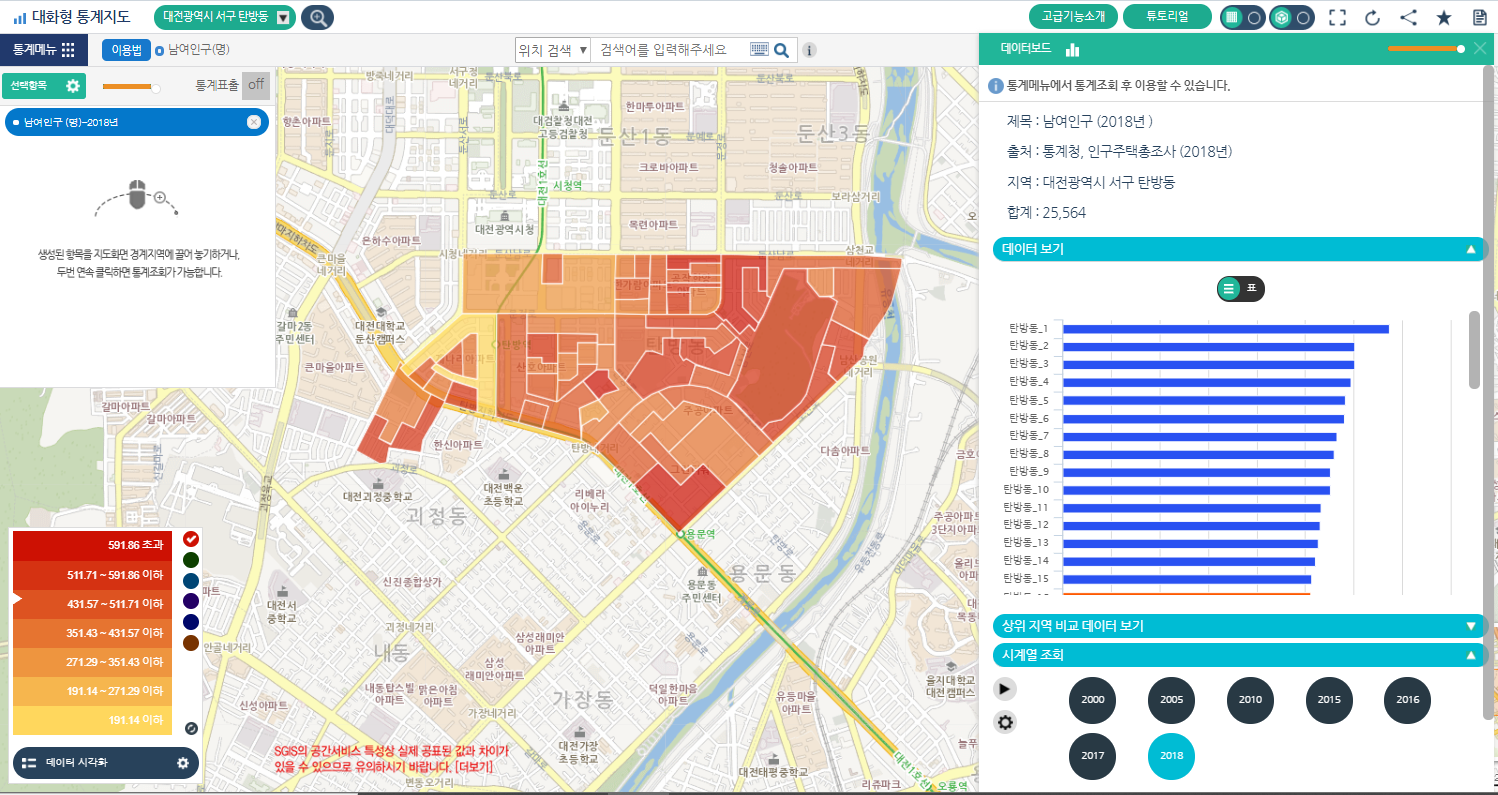Click the star bookmark icon
This screenshot has height=795, width=1498.
(1443, 17)
